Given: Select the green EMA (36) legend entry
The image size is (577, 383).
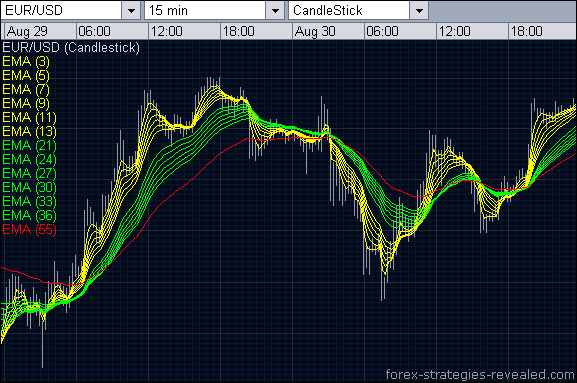Looking at the screenshot, I should click(29, 215).
